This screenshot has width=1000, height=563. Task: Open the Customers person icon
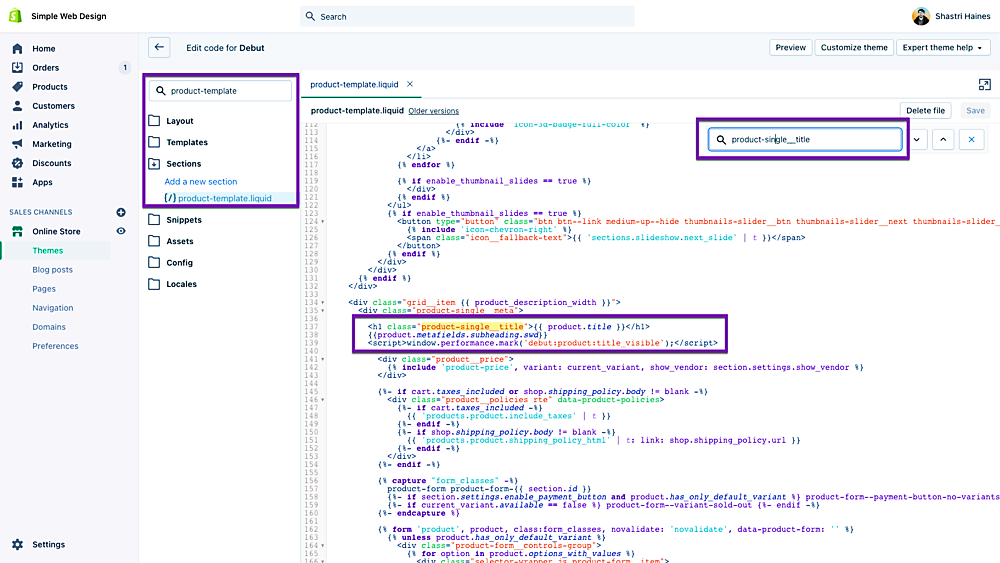tap(17, 106)
